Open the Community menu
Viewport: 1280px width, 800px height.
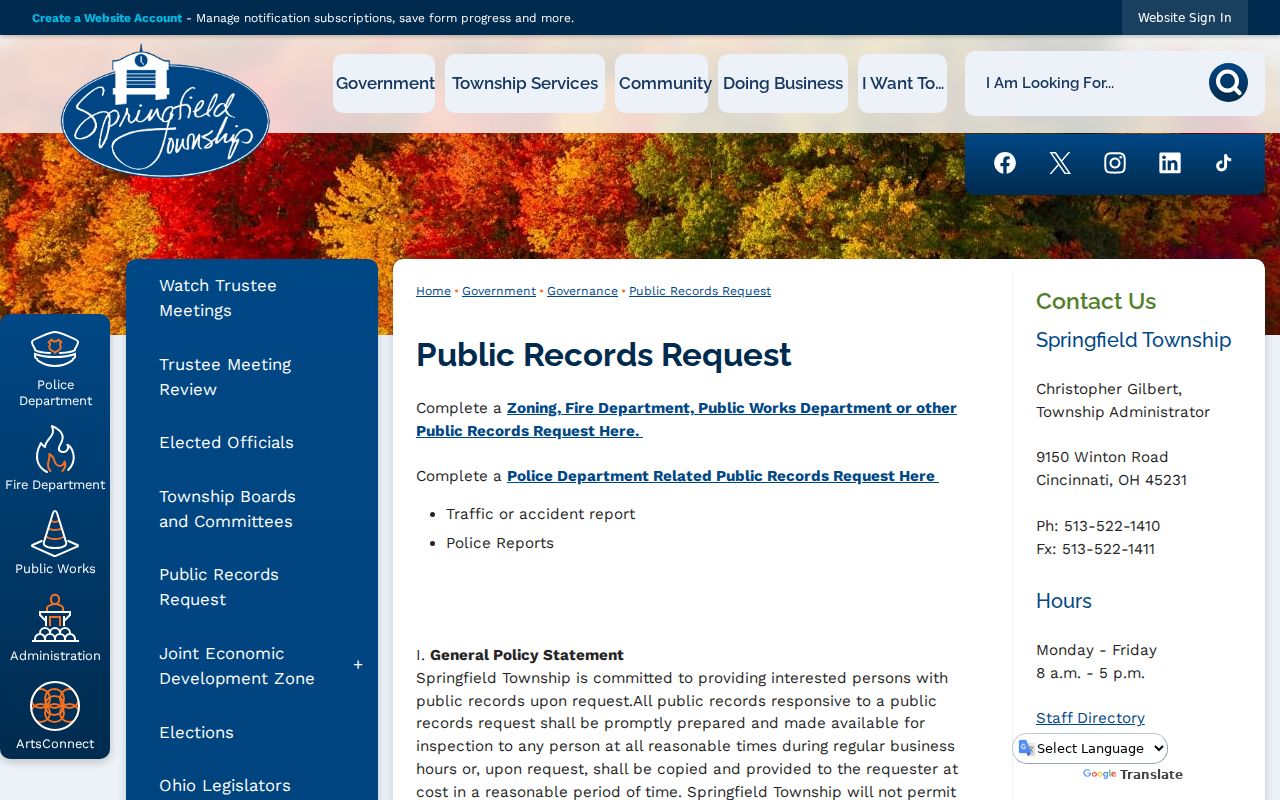pyautogui.click(x=662, y=83)
